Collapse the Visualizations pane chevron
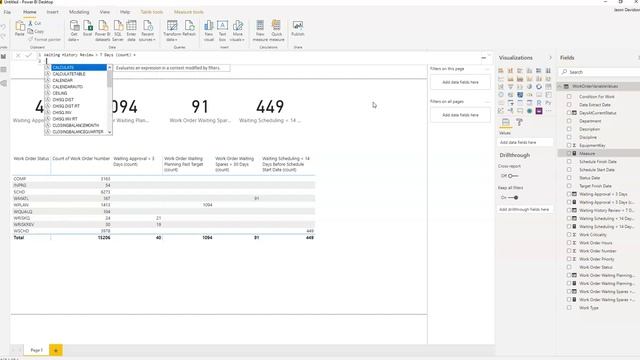 [x=550, y=58]
